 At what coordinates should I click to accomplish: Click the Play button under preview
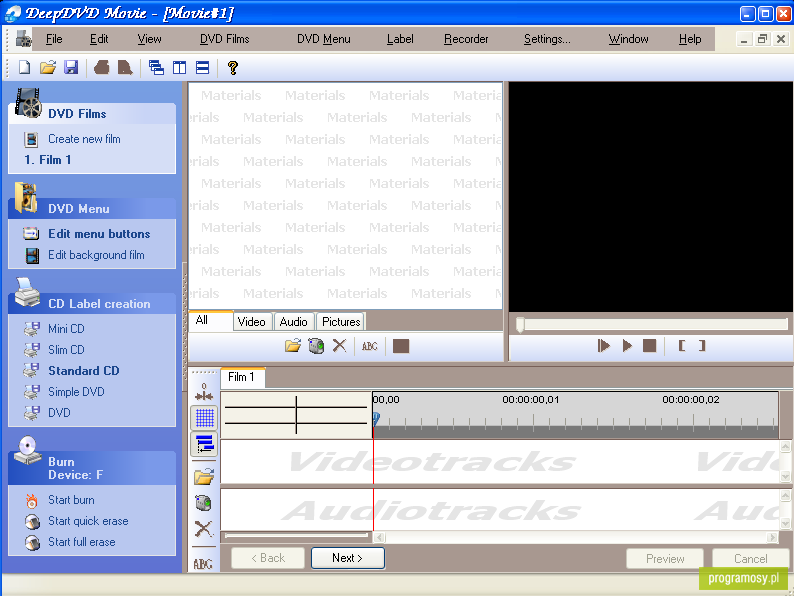click(627, 346)
